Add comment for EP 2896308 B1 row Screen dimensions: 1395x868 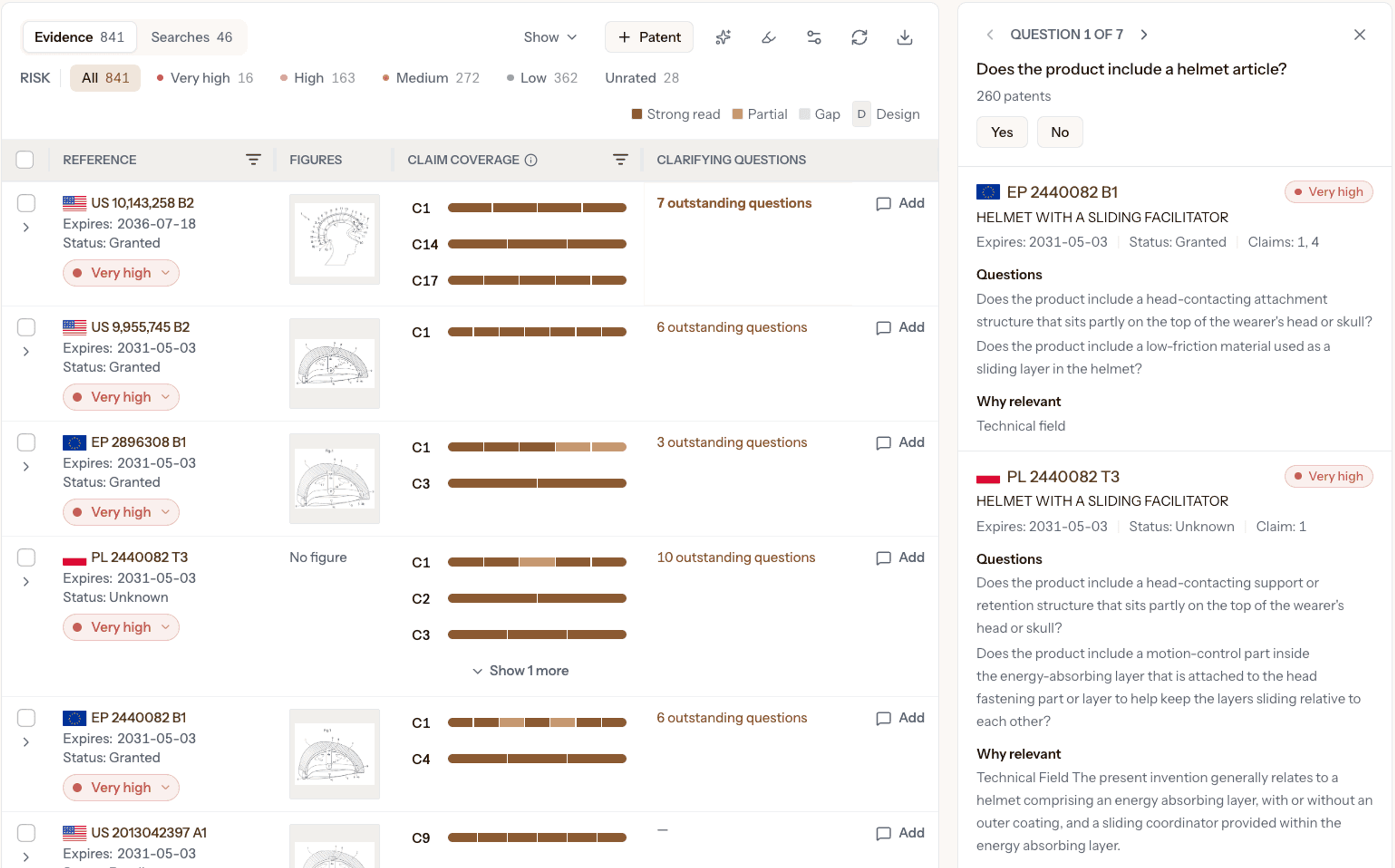pyautogui.click(x=900, y=443)
